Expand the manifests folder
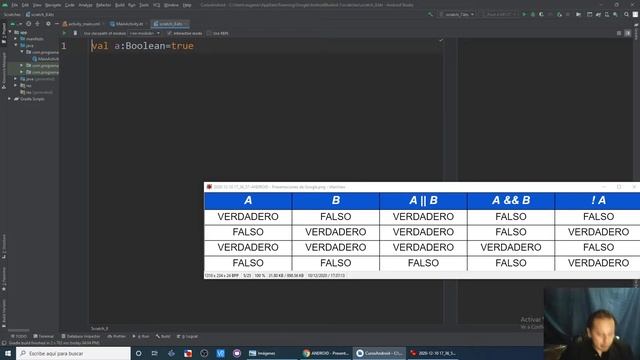640x360 pixels. pos(16,39)
